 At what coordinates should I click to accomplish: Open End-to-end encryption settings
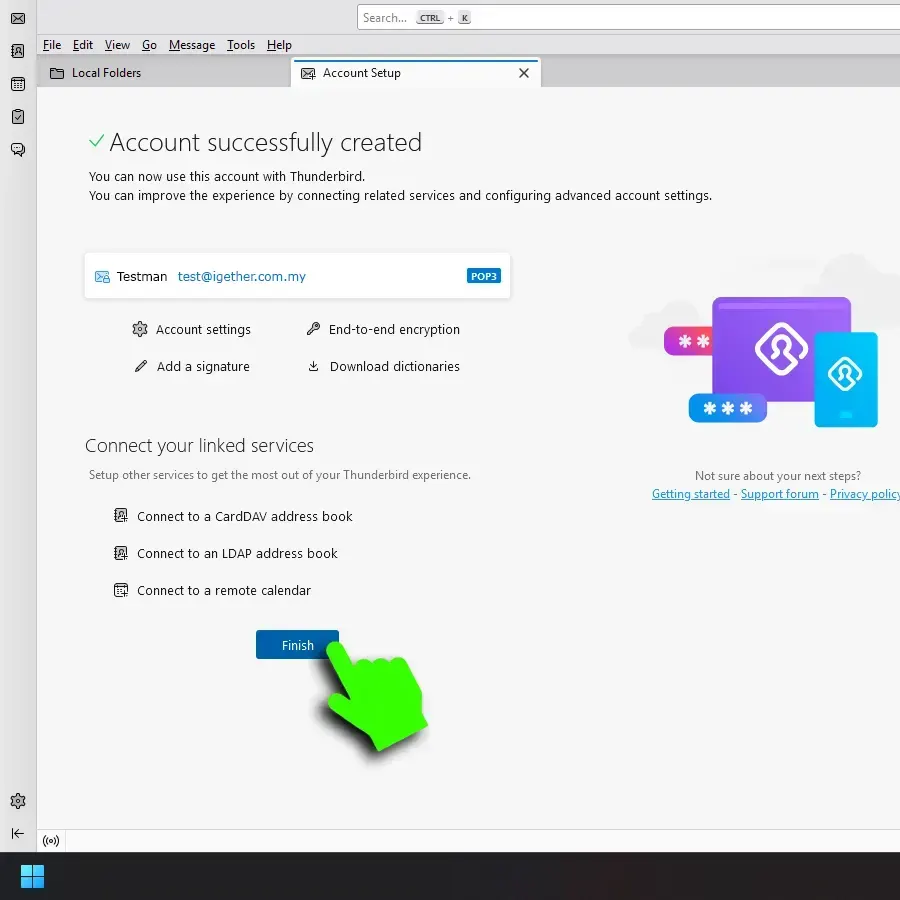(x=394, y=330)
